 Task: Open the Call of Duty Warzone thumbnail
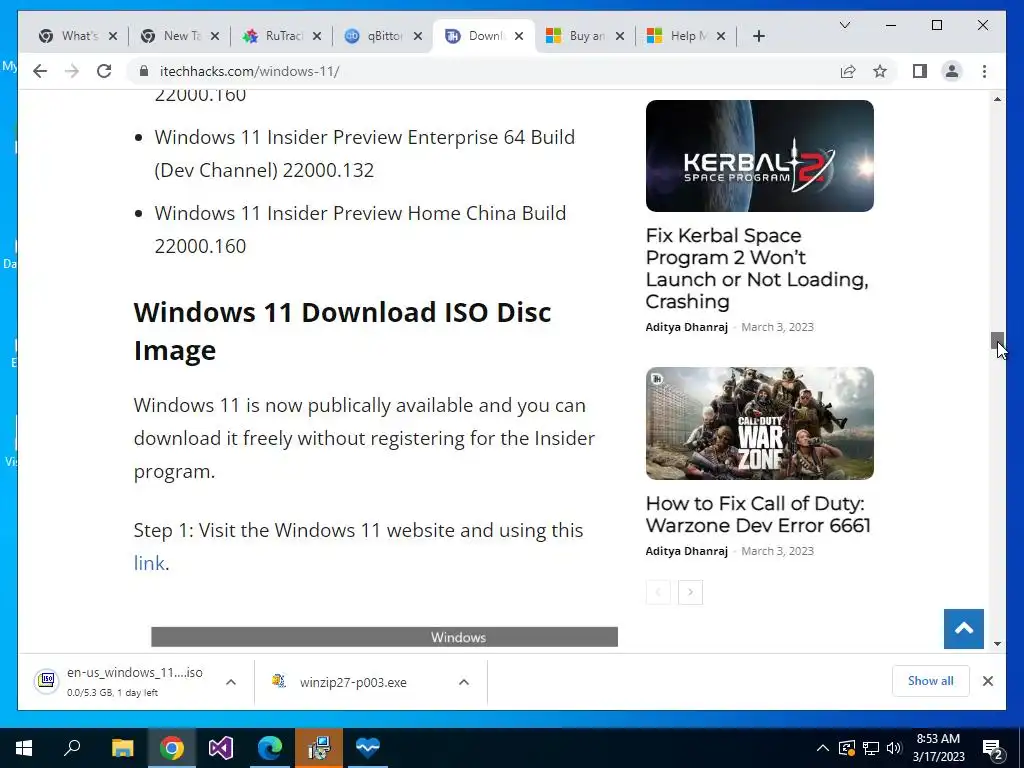click(760, 423)
